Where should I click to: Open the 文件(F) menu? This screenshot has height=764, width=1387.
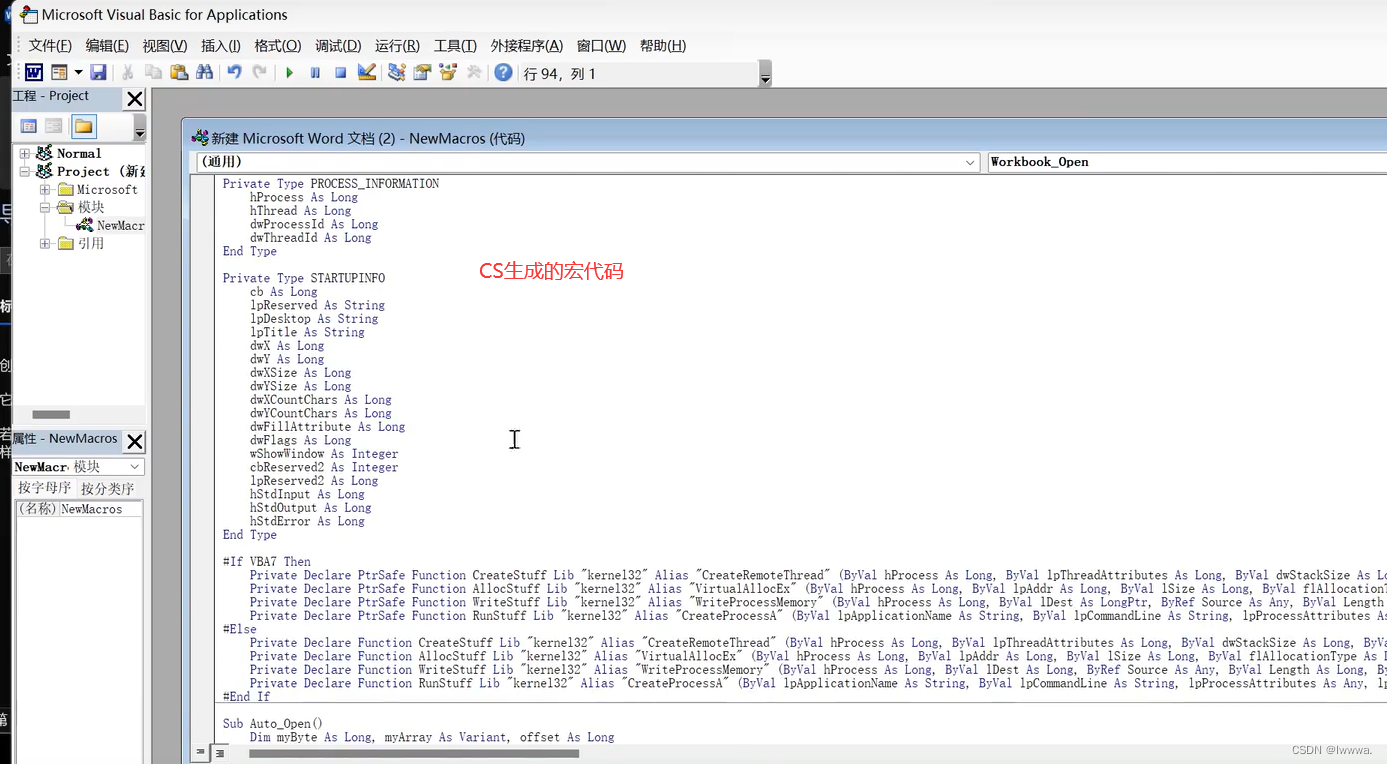tap(50, 45)
